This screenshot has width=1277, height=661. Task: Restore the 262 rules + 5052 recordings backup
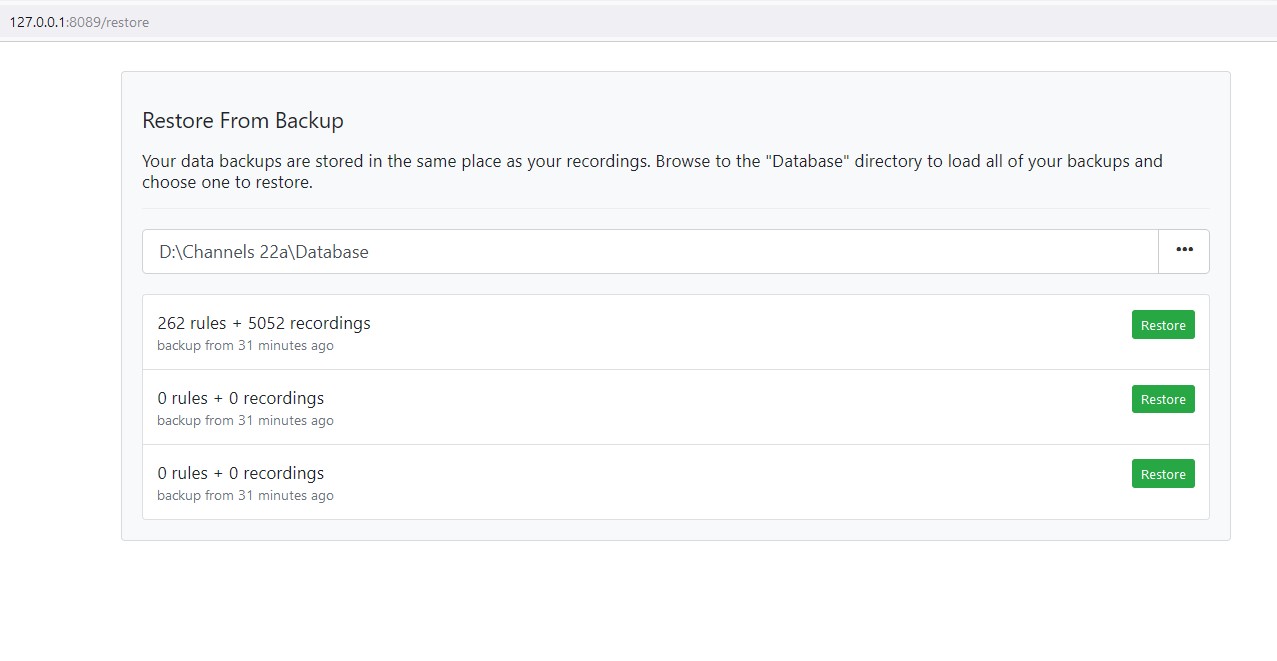(x=1162, y=325)
